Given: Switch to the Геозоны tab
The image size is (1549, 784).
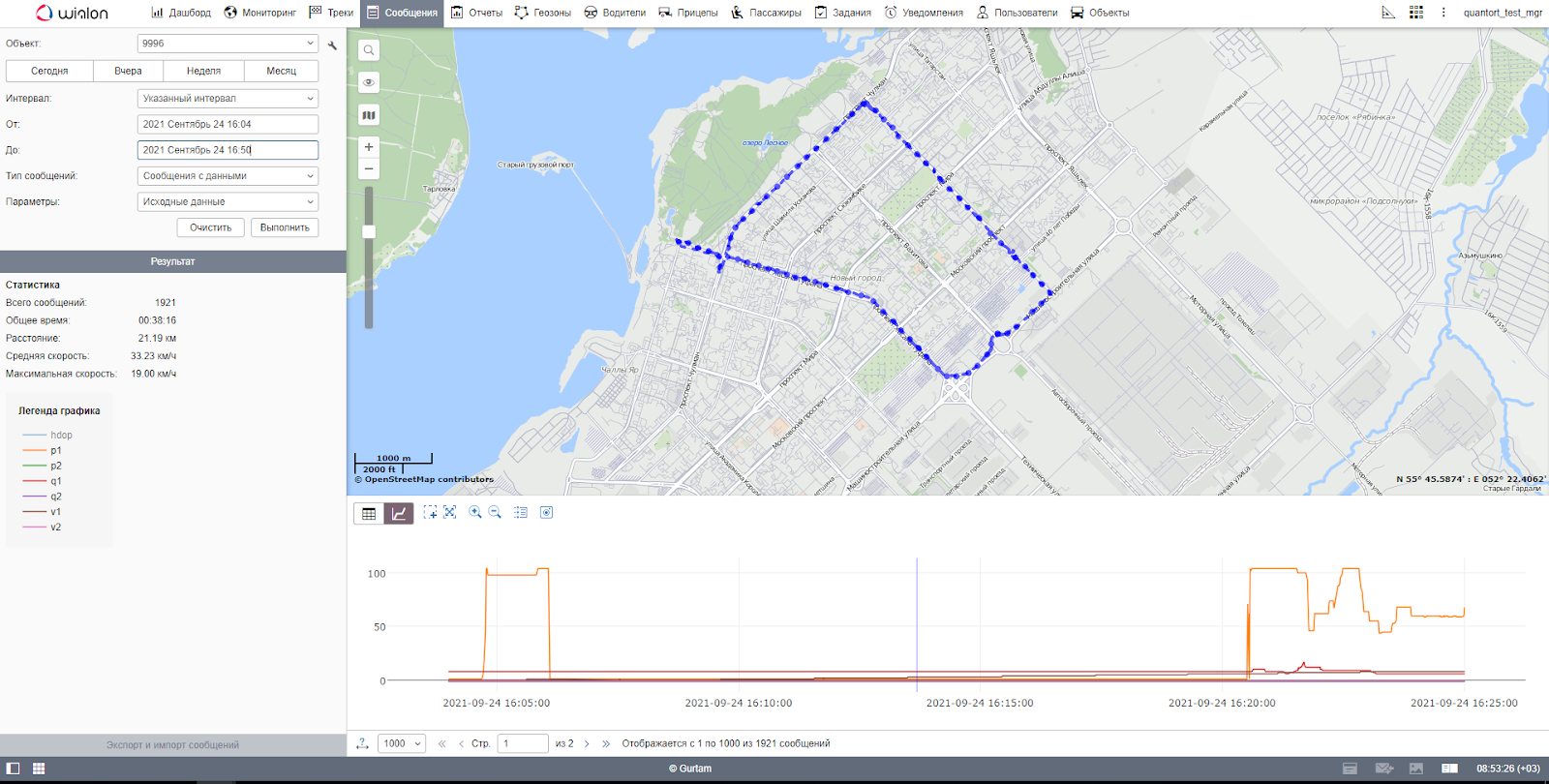Looking at the screenshot, I should tap(543, 13).
